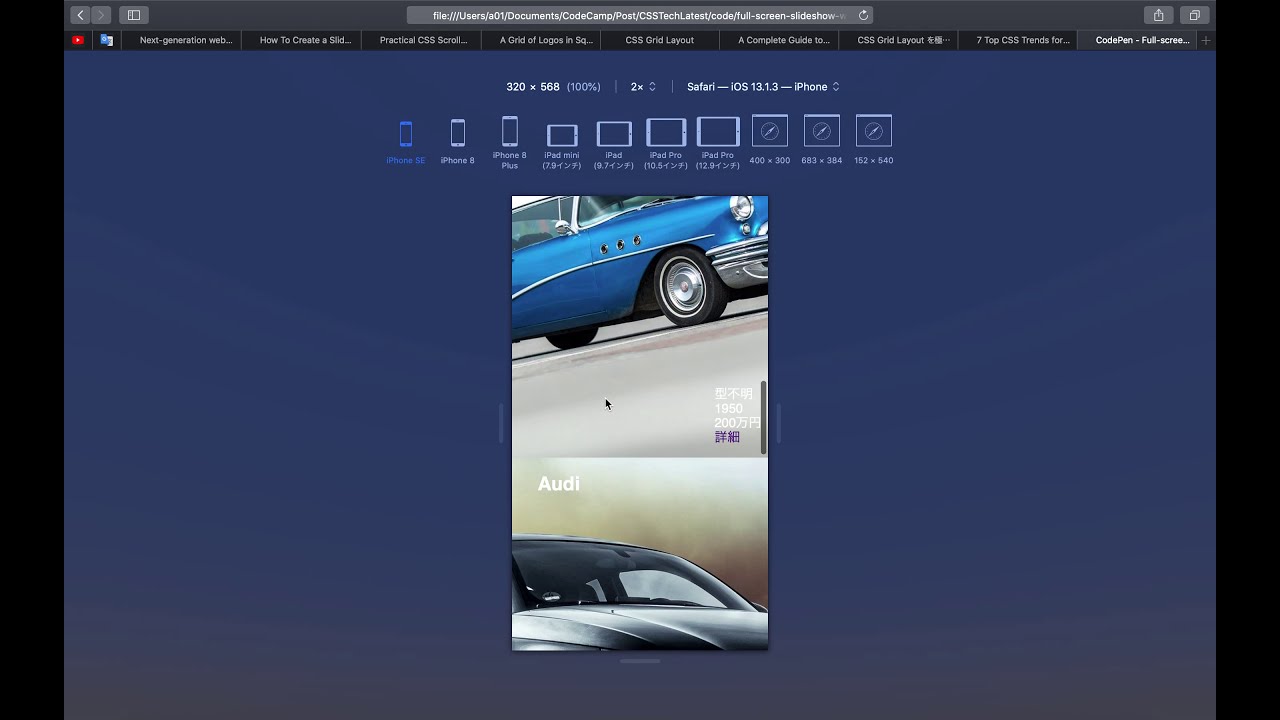The image size is (1280, 720).
Task: Click the right-edge viewport resize handle
Action: [x=778, y=423]
